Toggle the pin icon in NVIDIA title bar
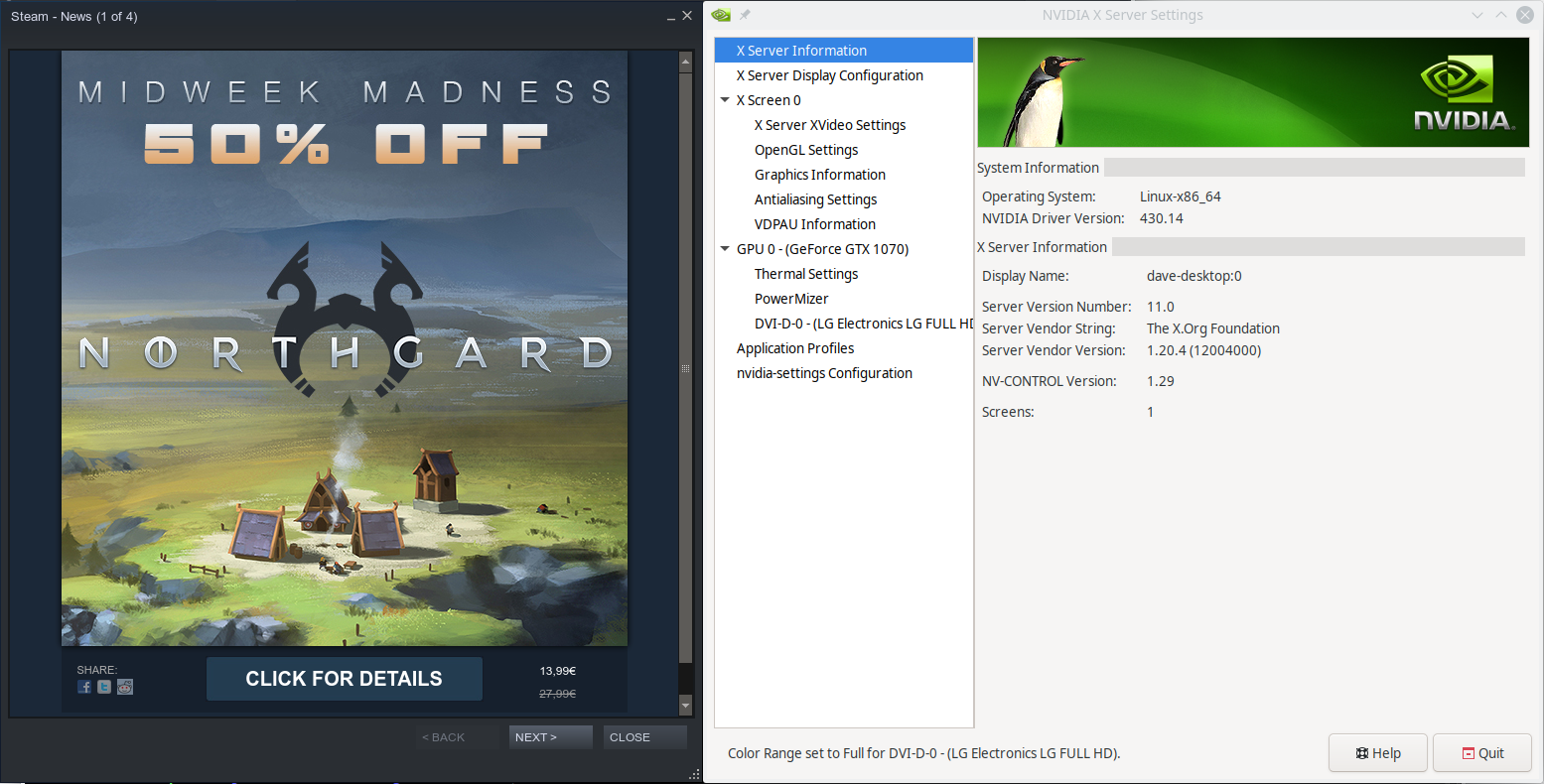1544x784 pixels. pos(746,15)
